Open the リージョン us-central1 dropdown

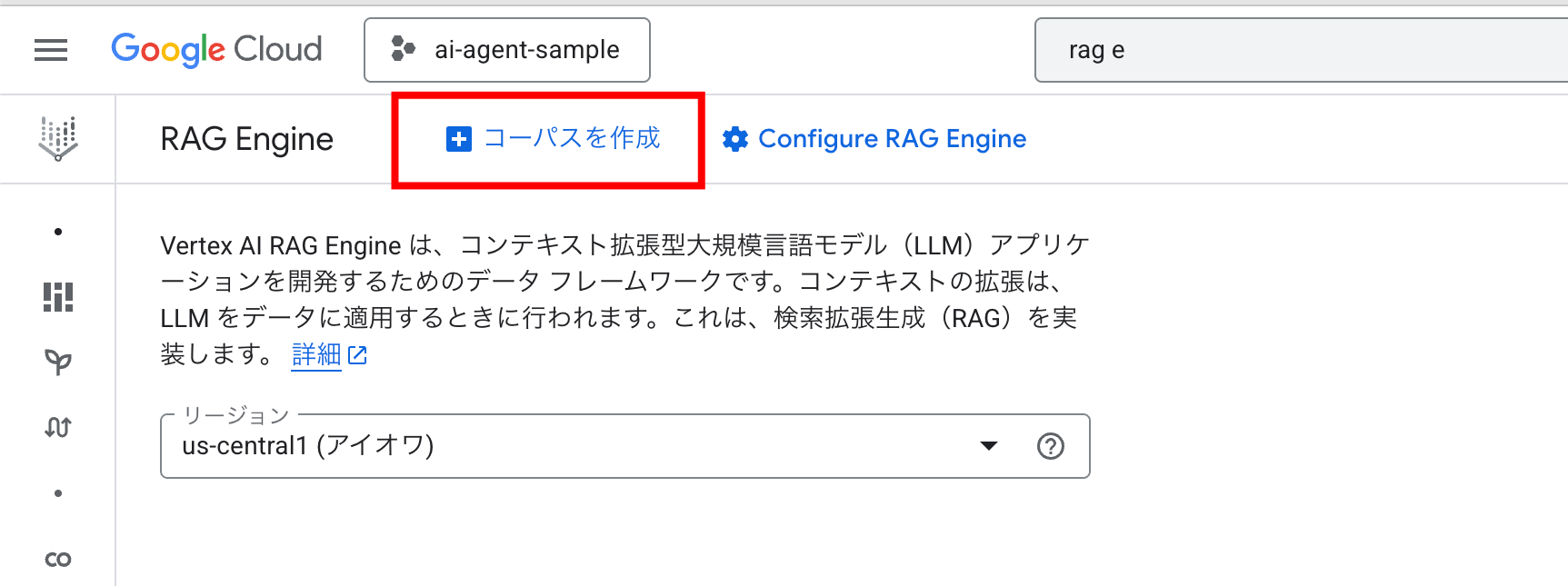coord(625,446)
